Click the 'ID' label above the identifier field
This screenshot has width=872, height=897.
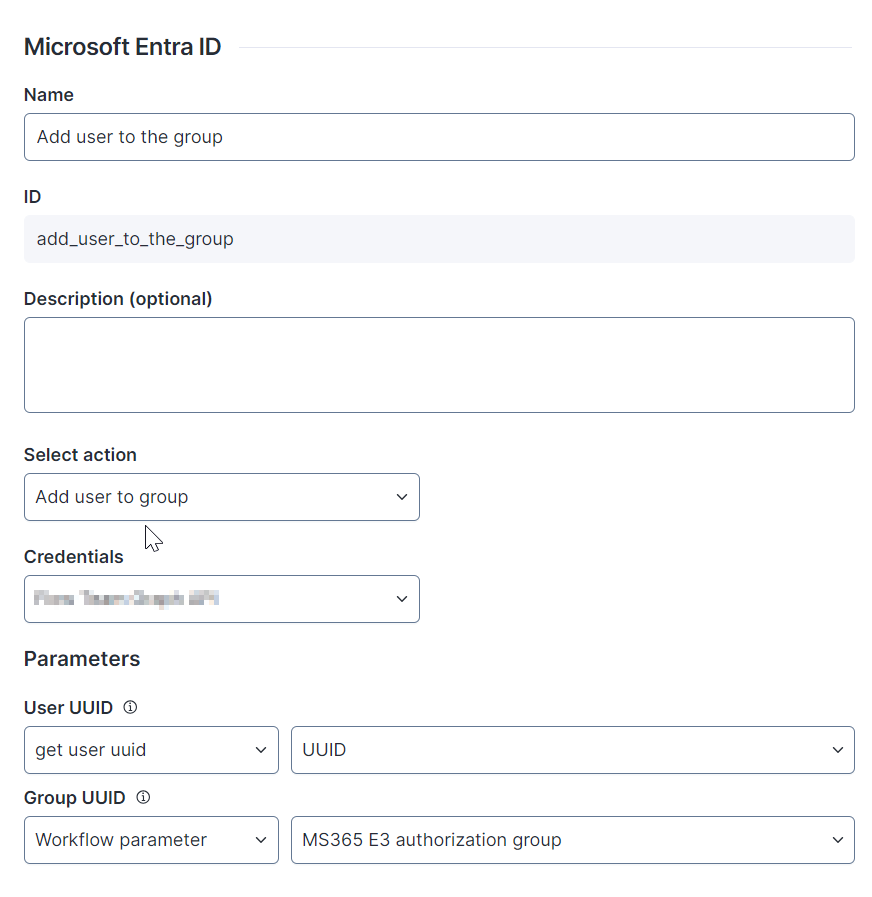[33, 197]
